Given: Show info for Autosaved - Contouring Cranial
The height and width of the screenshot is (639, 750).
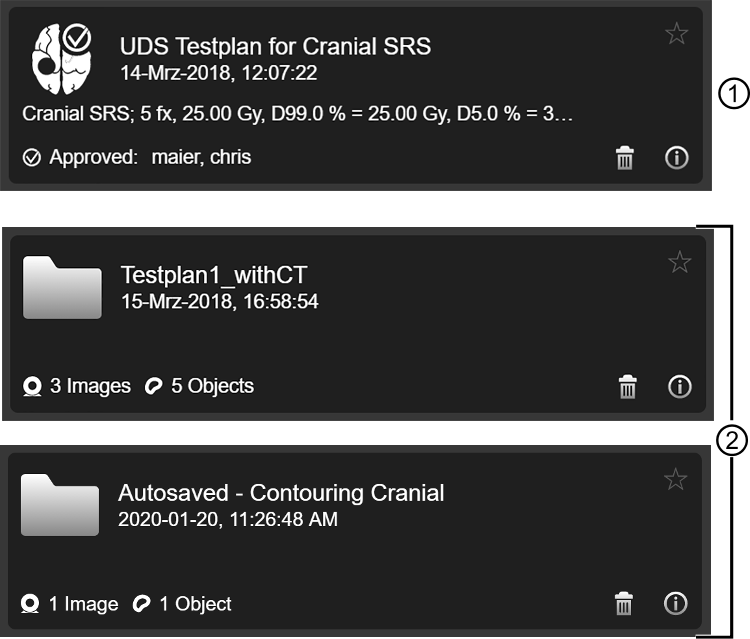Looking at the screenshot, I should (675, 603).
